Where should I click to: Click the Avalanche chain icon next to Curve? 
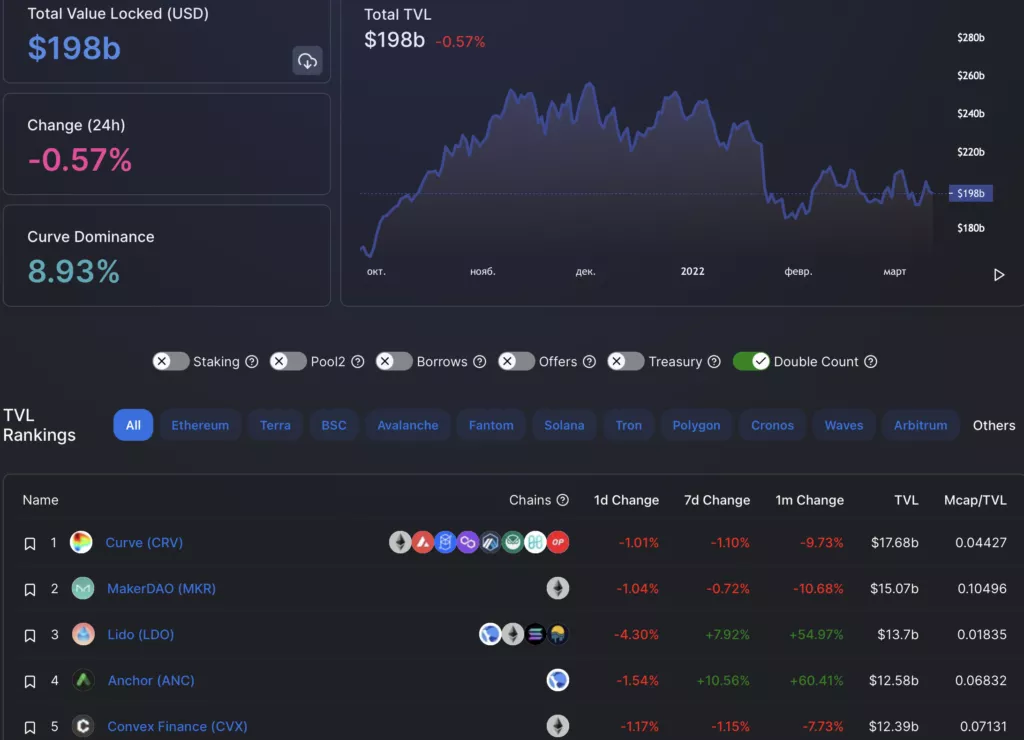(x=422, y=541)
